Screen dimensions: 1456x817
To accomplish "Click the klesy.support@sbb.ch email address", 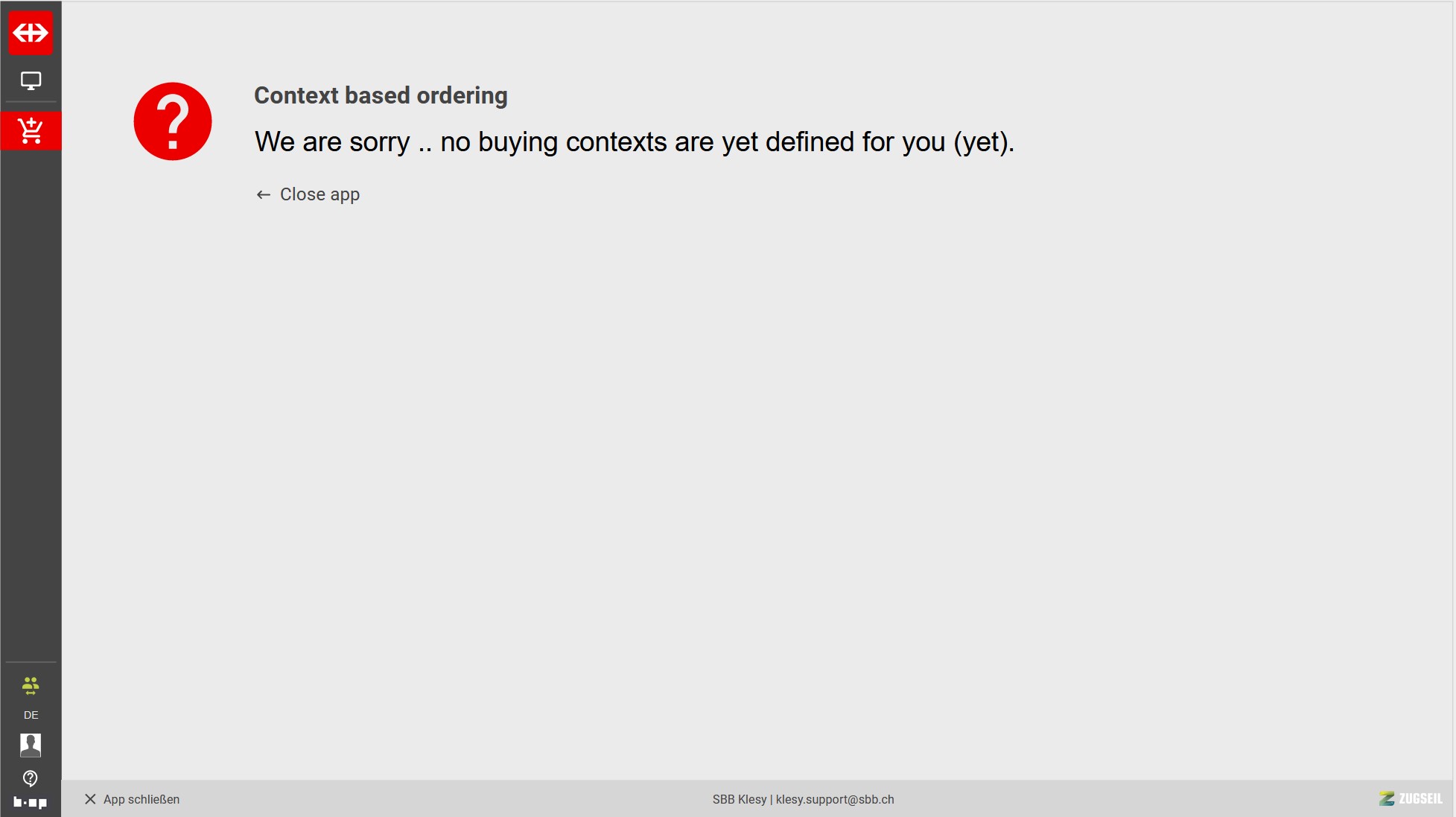I will pyautogui.click(x=835, y=799).
